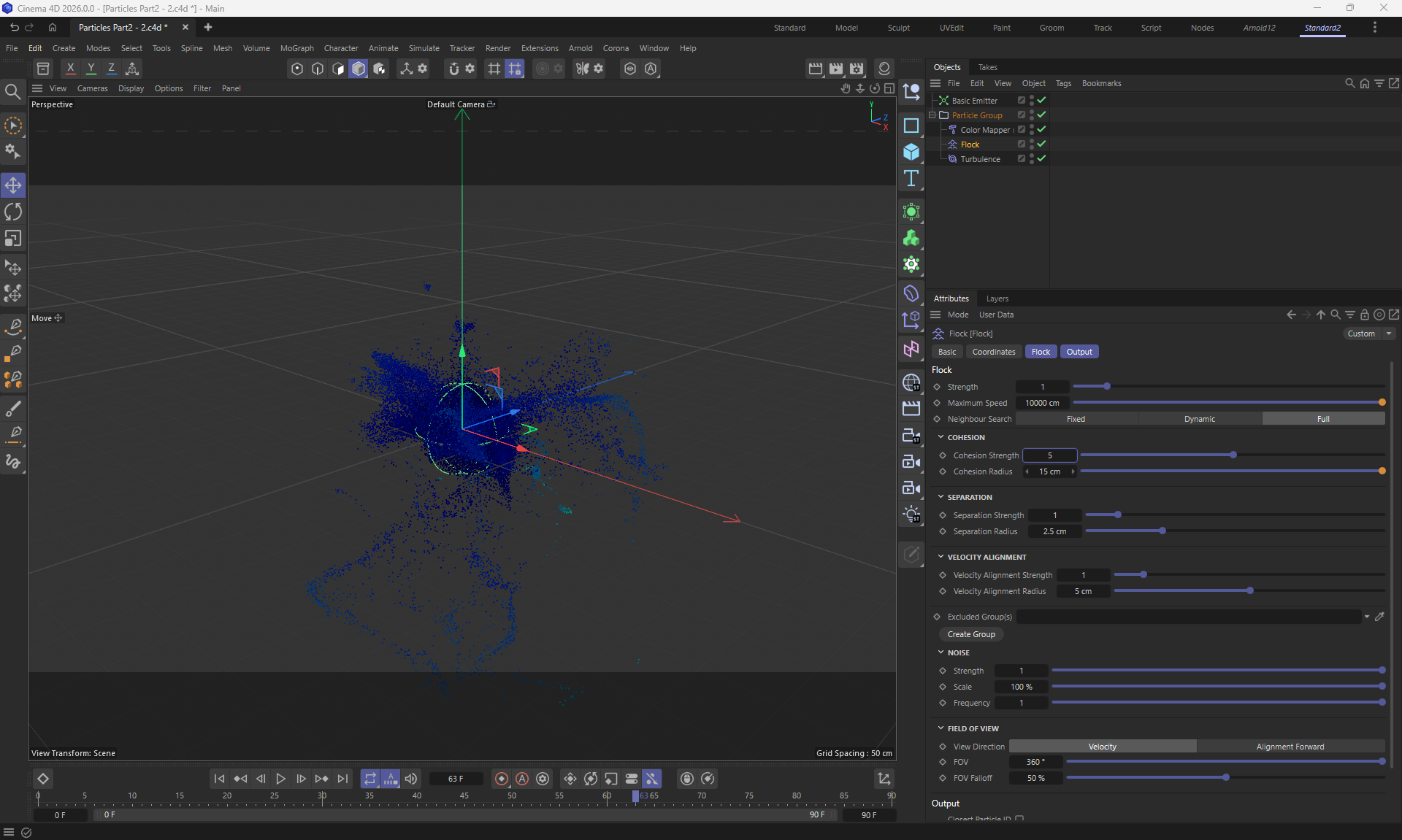Open the Render Settings icon
This screenshot has height=840, width=1402.
[x=857, y=69]
